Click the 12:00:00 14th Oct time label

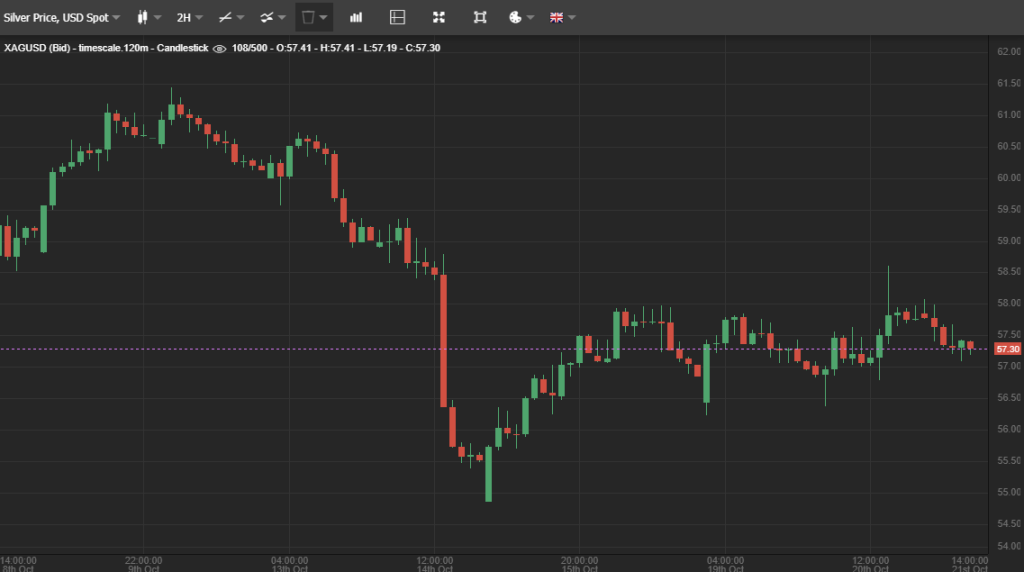click(435, 565)
